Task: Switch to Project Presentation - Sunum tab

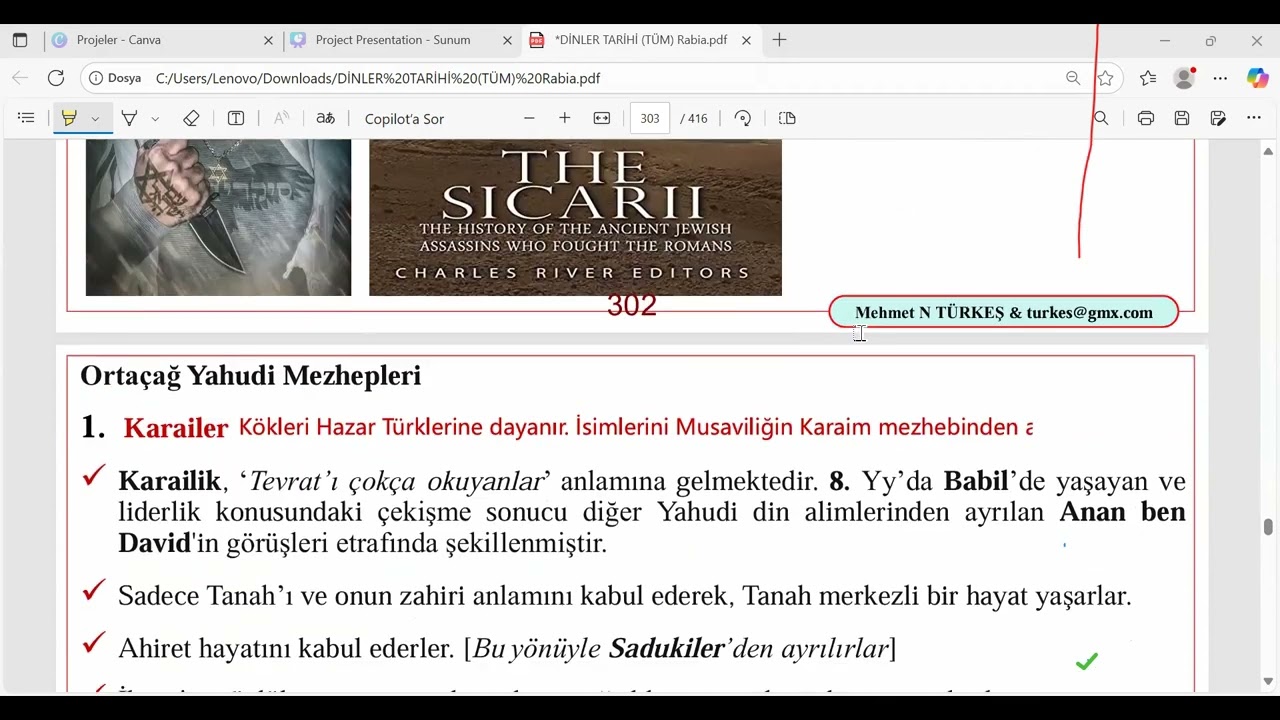Action: pyautogui.click(x=400, y=40)
